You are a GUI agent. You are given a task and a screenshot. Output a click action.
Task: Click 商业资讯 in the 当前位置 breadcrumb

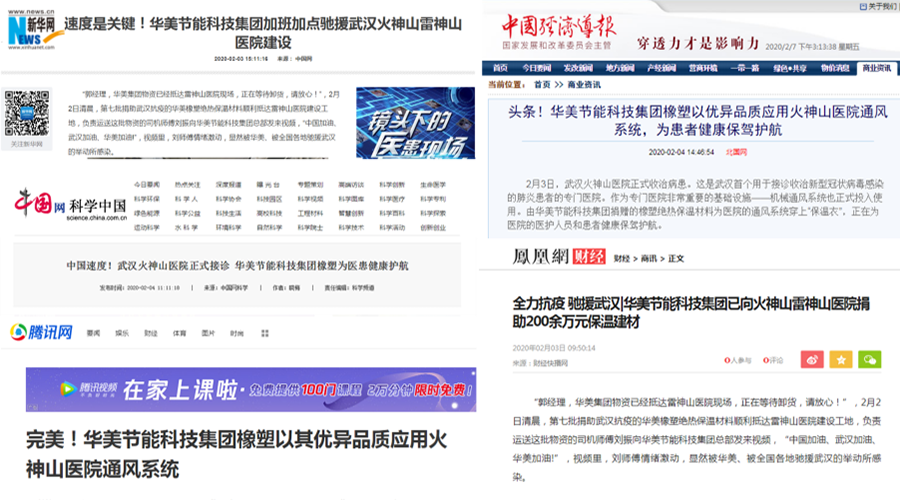coord(584,84)
